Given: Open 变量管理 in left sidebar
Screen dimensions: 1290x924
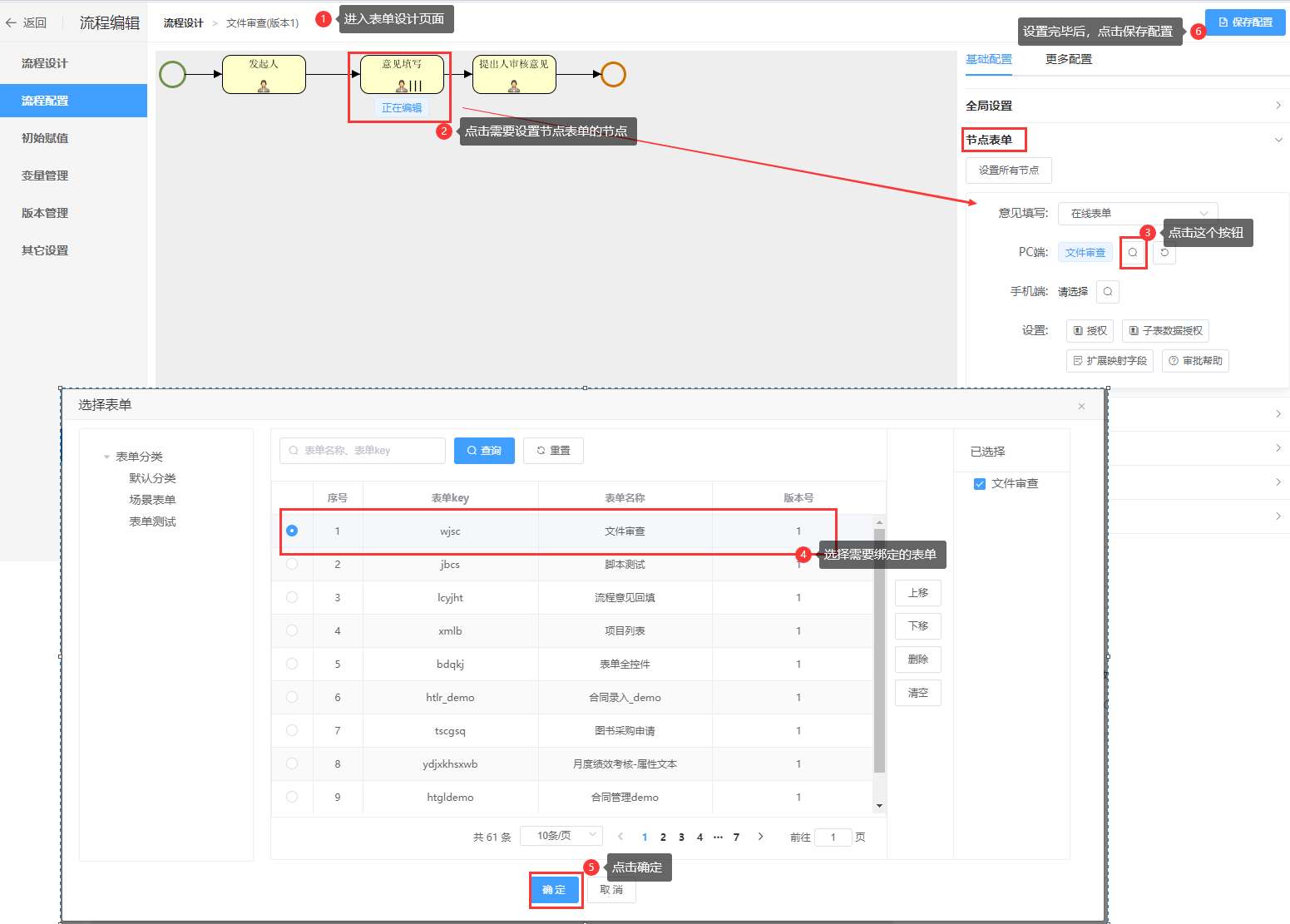Looking at the screenshot, I should pos(73,175).
